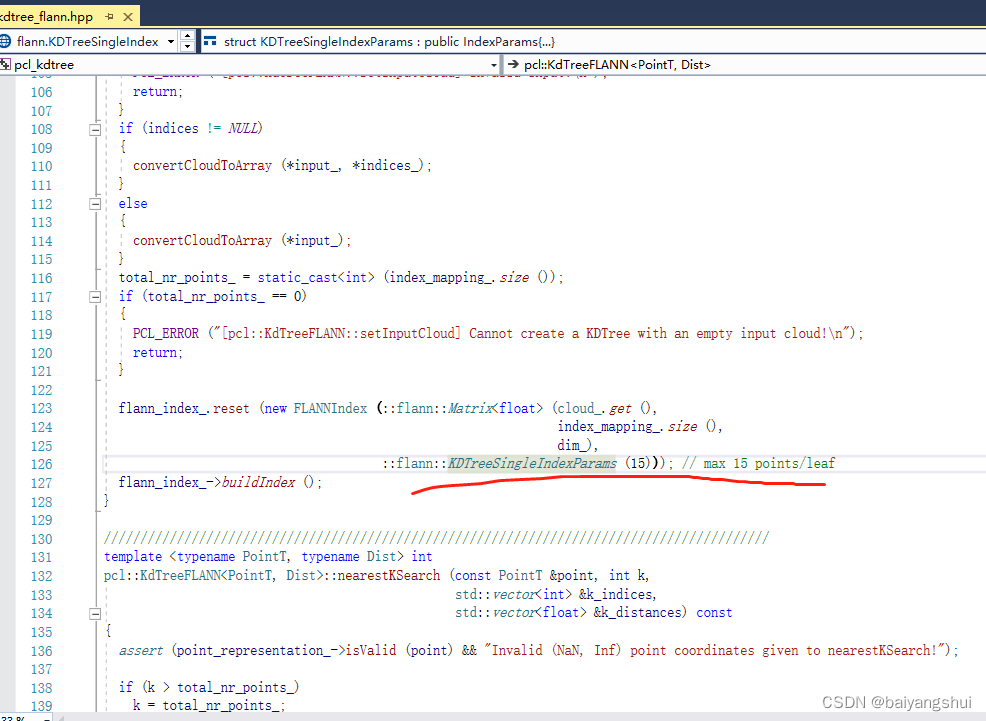Click the arrow icon before pcl::KdTreeFLANN
The height and width of the screenshot is (721, 986).
coord(512,64)
